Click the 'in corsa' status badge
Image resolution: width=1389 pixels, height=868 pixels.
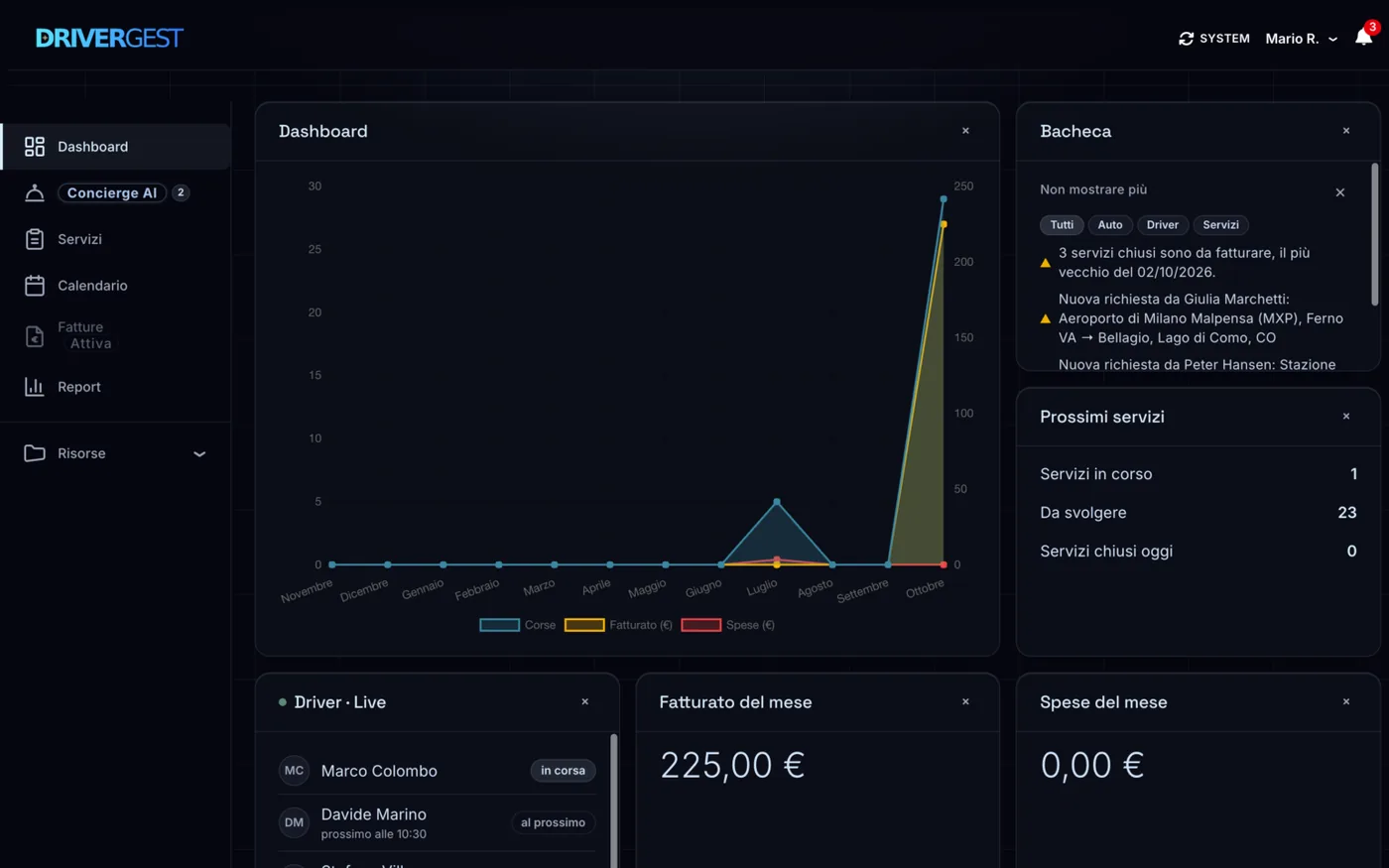pos(563,771)
